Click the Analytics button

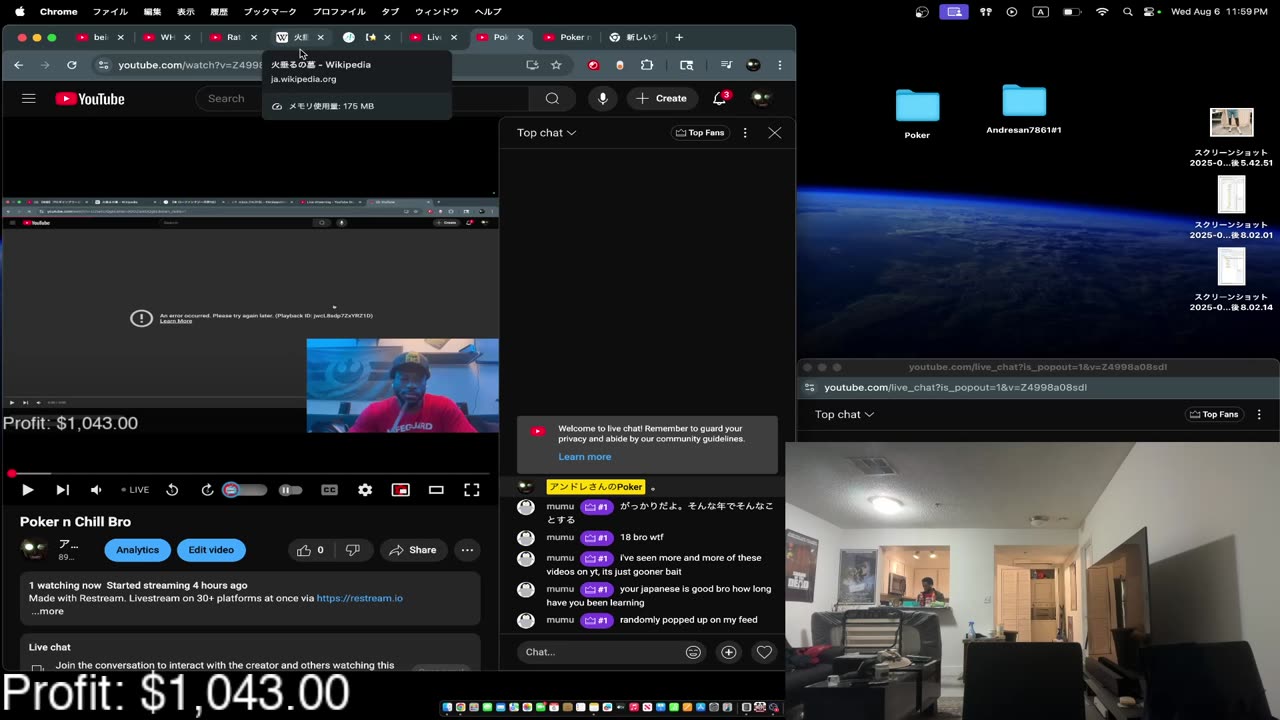(138, 550)
